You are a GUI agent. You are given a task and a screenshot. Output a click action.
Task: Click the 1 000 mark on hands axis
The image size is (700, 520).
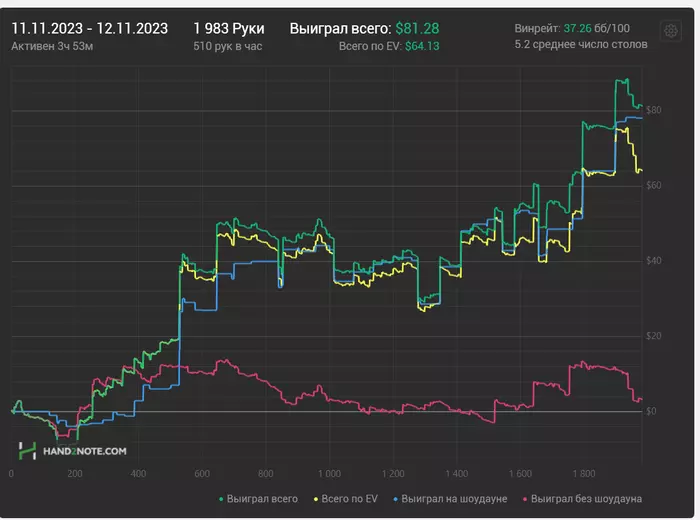click(328, 474)
